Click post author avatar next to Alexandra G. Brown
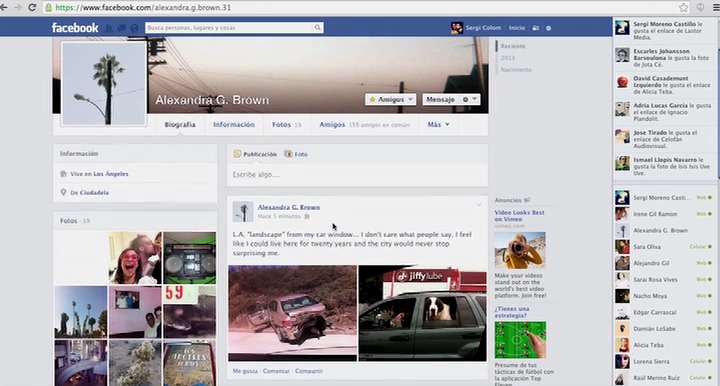The height and width of the screenshot is (386, 720). [242, 212]
